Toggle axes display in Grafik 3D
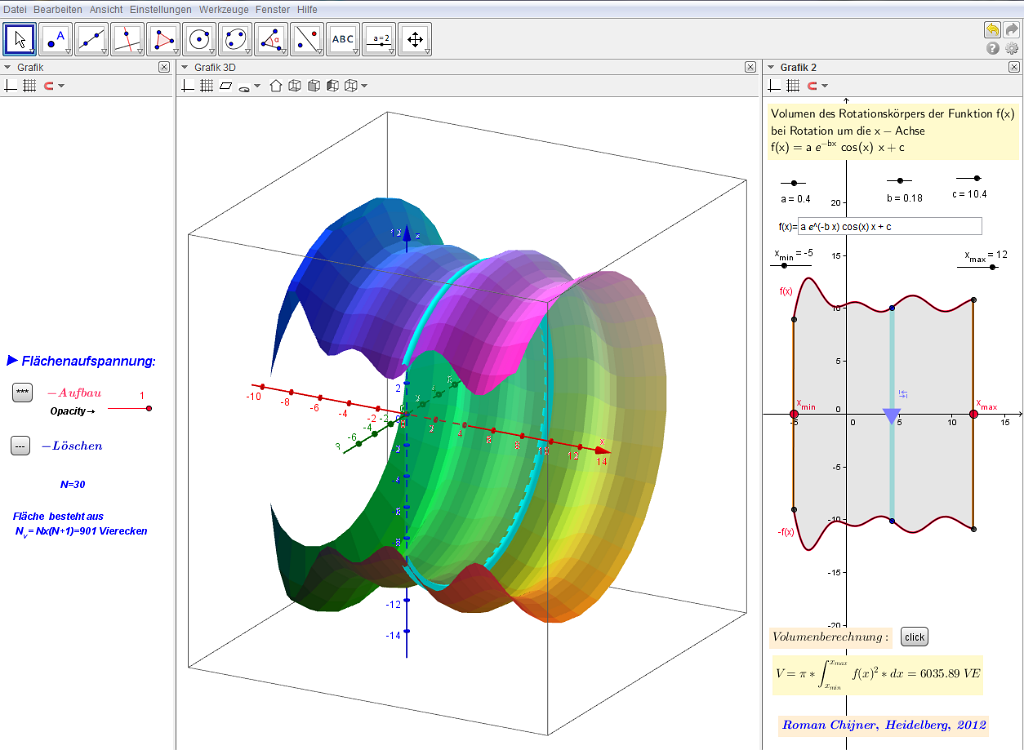Screen dimensions: 1024x750 (x=188, y=86)
